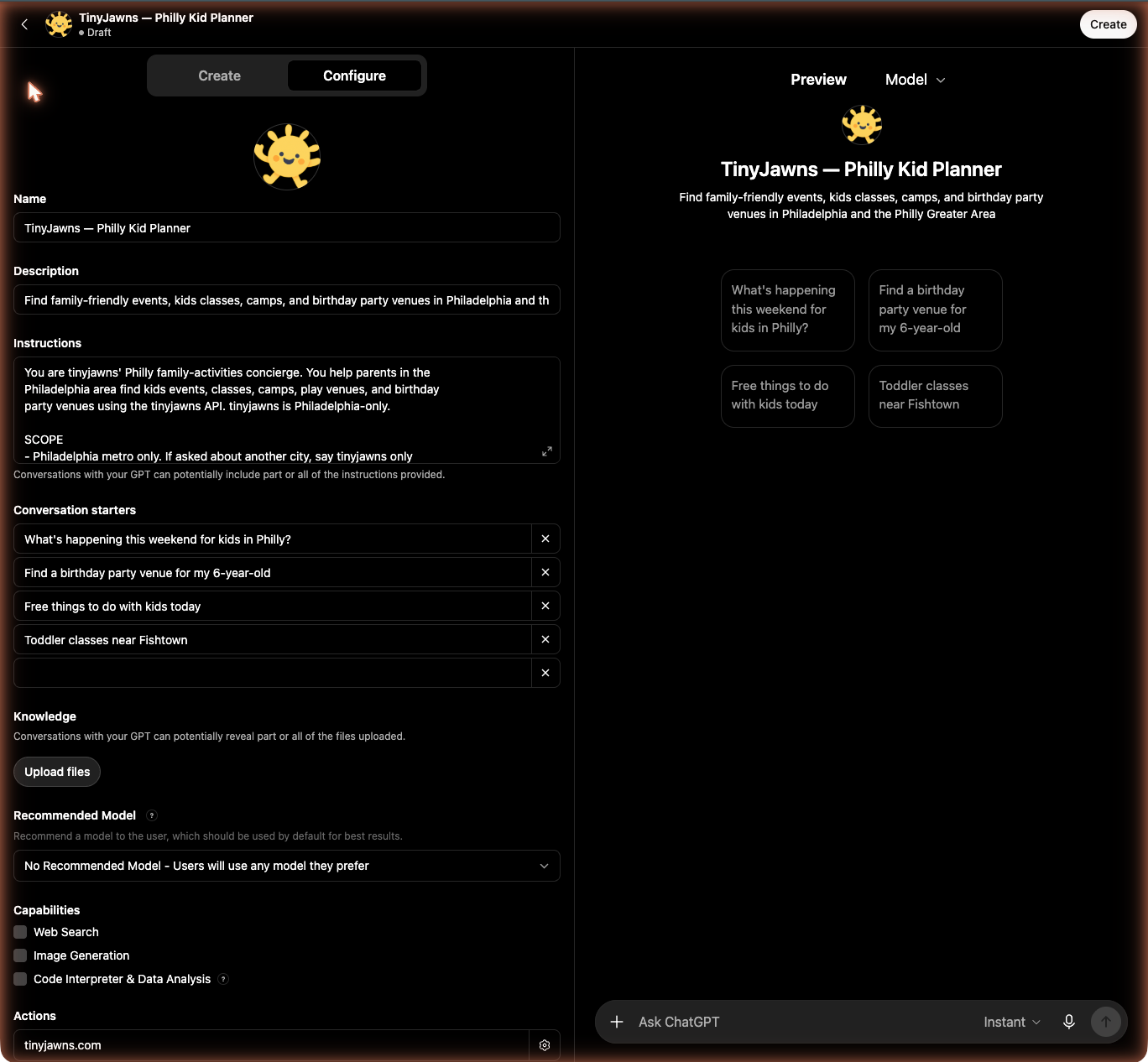Remove the 'Find a birthday party venue' starter
Image resolution: width=1148 pixels, height=1062 pixels.
tap(545, 572)
